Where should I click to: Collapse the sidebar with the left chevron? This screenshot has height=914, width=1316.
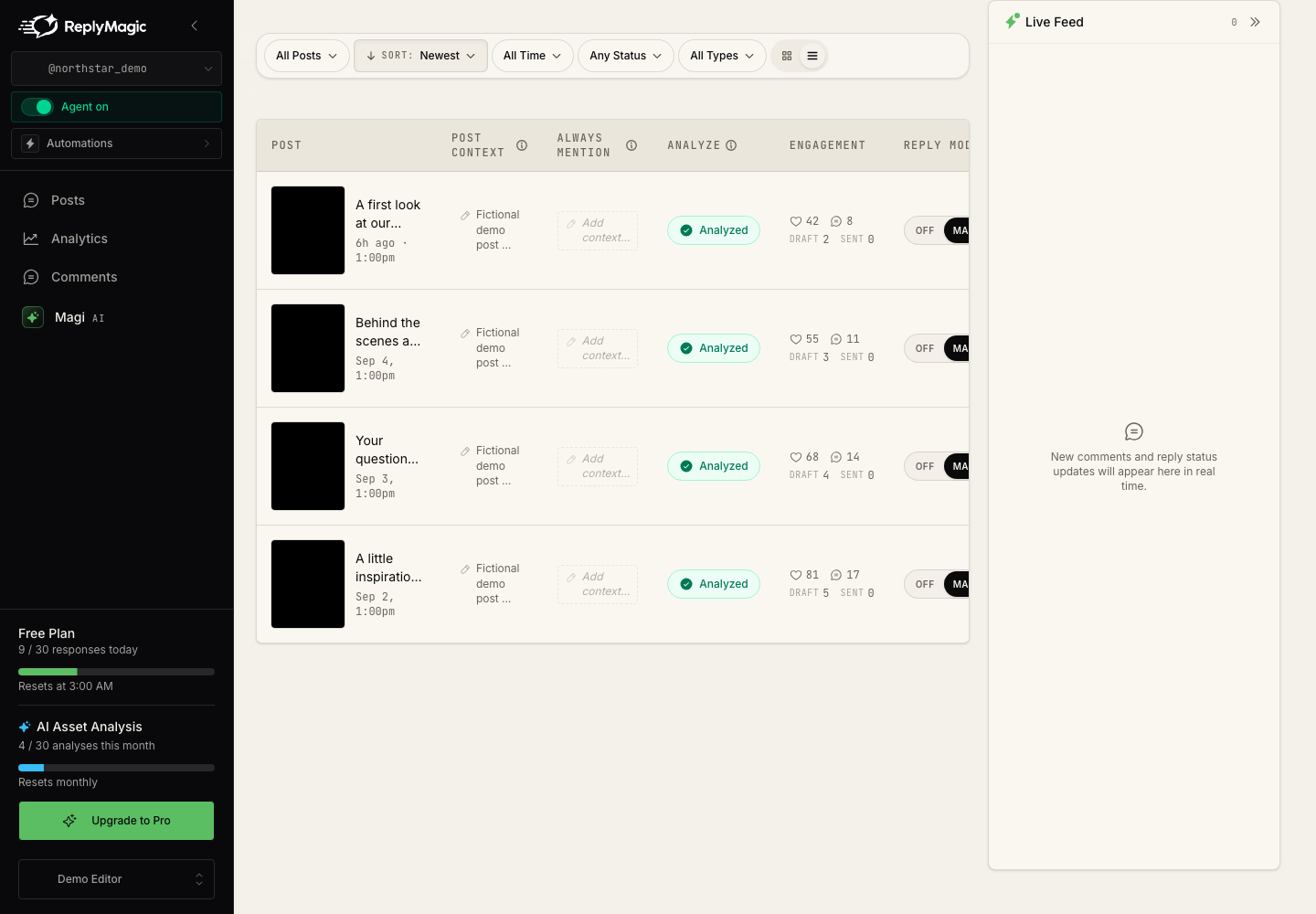click(x=194, y=26)
